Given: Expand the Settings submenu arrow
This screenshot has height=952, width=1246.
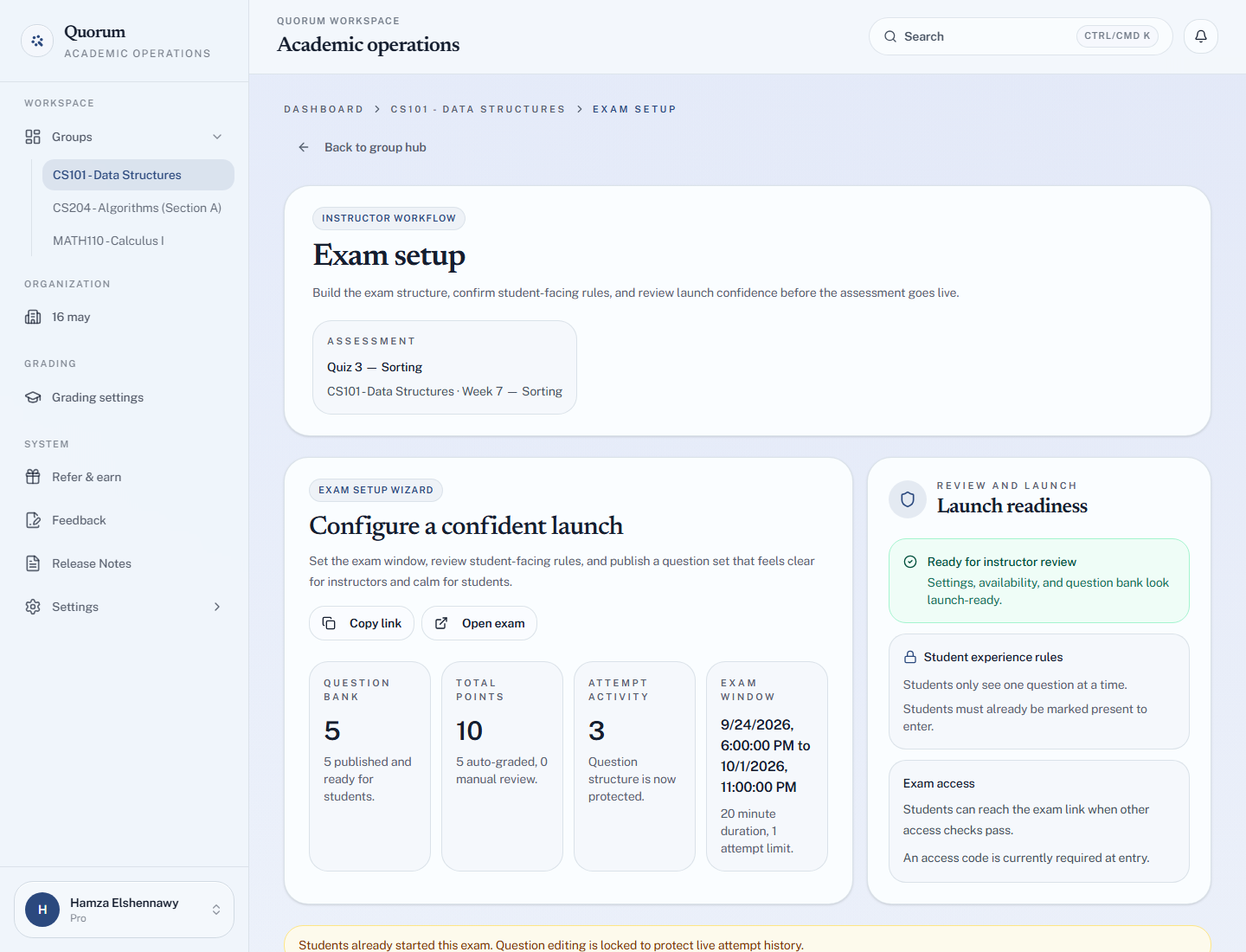Looking at the screenshot, I should (217, 607).
